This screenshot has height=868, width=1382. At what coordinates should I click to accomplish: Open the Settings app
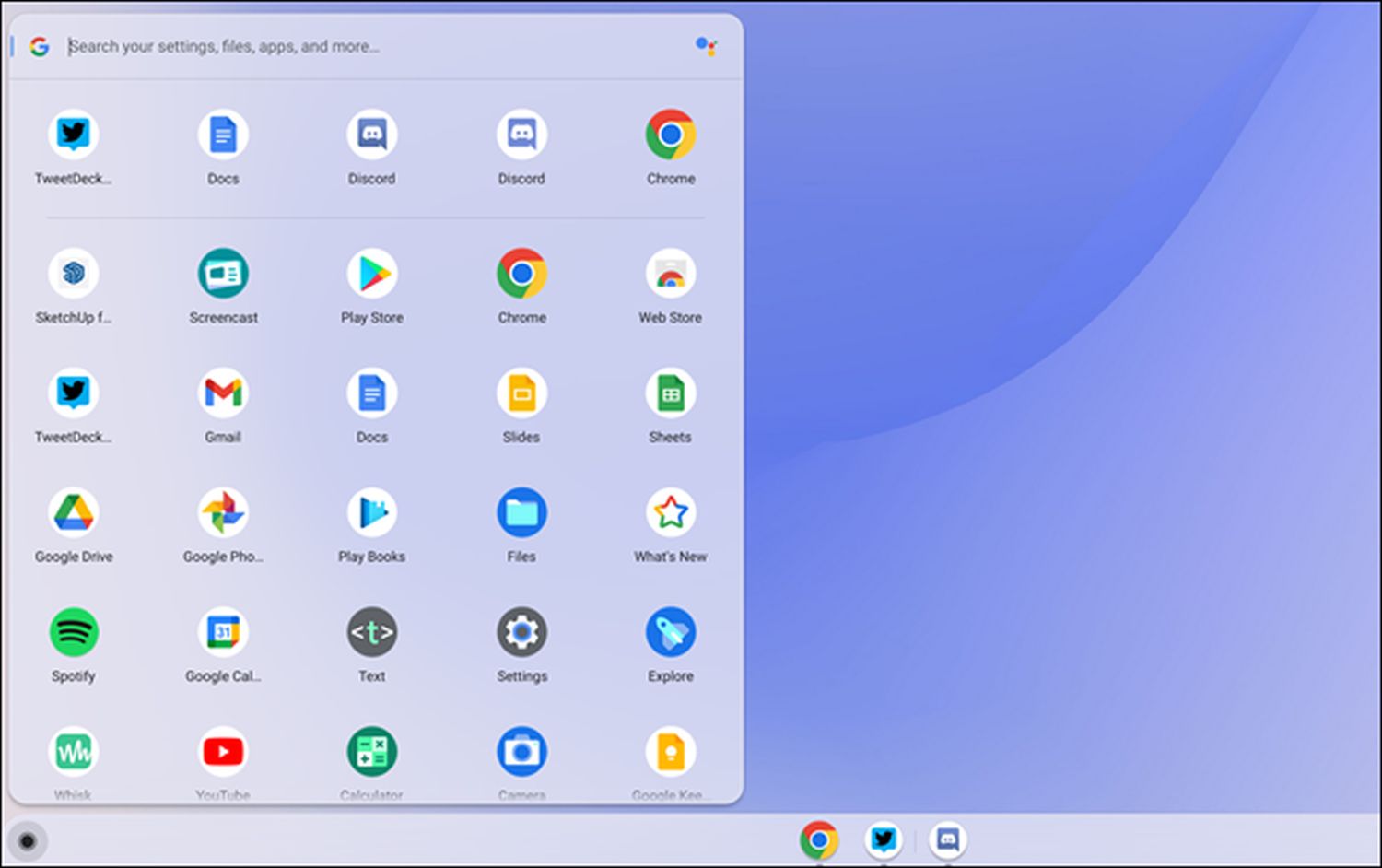(x=521, y=634)
